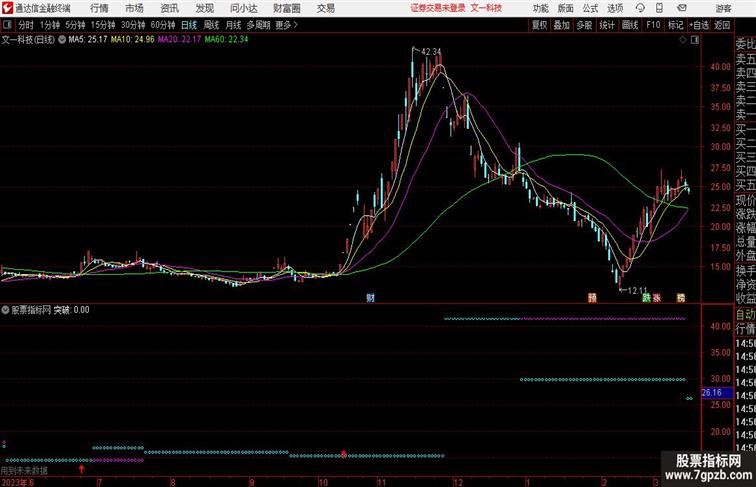Open the 行情 menu

coord(99,8)
